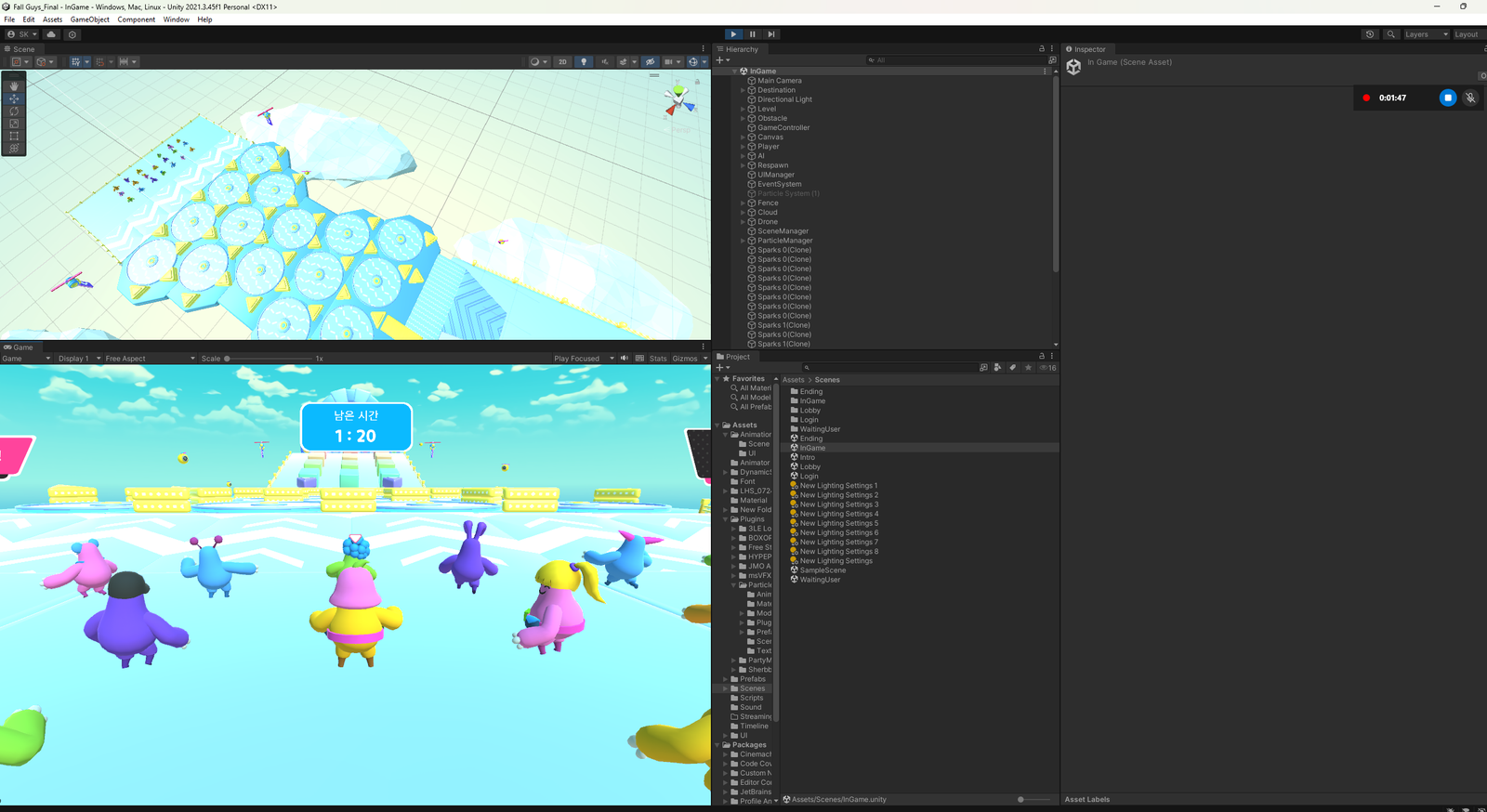This screenshot has width=1487, height=812.
Task: Open Free Aspect dropdown
Action: click(x=150, y=359)
